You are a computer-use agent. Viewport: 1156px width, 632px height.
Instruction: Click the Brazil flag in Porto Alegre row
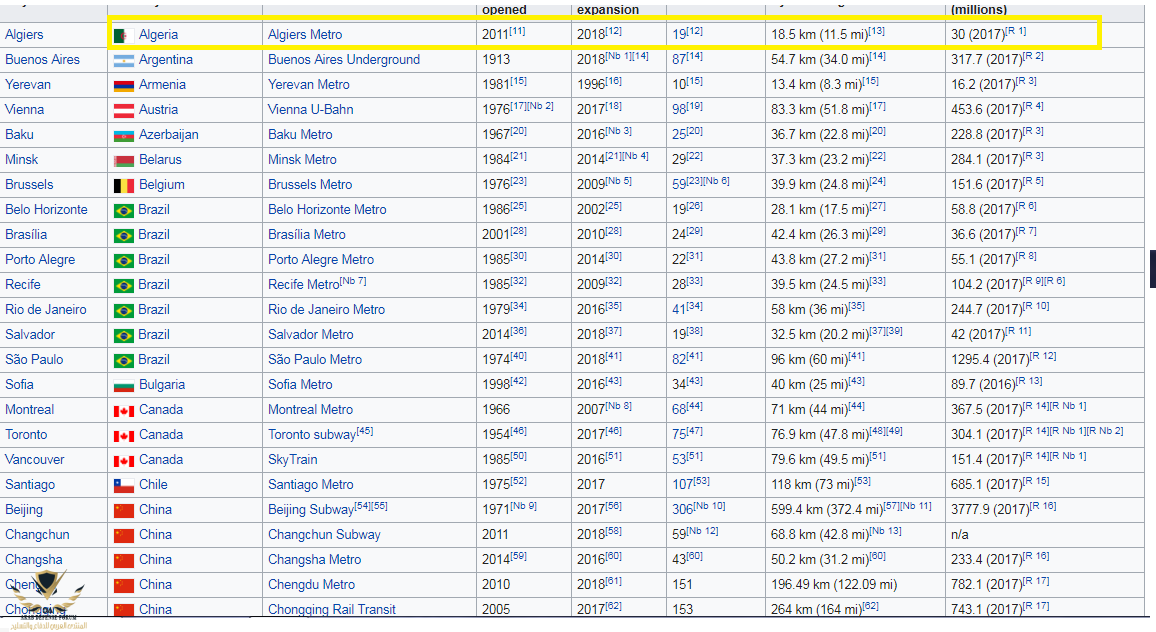click(x=123, y=261)
